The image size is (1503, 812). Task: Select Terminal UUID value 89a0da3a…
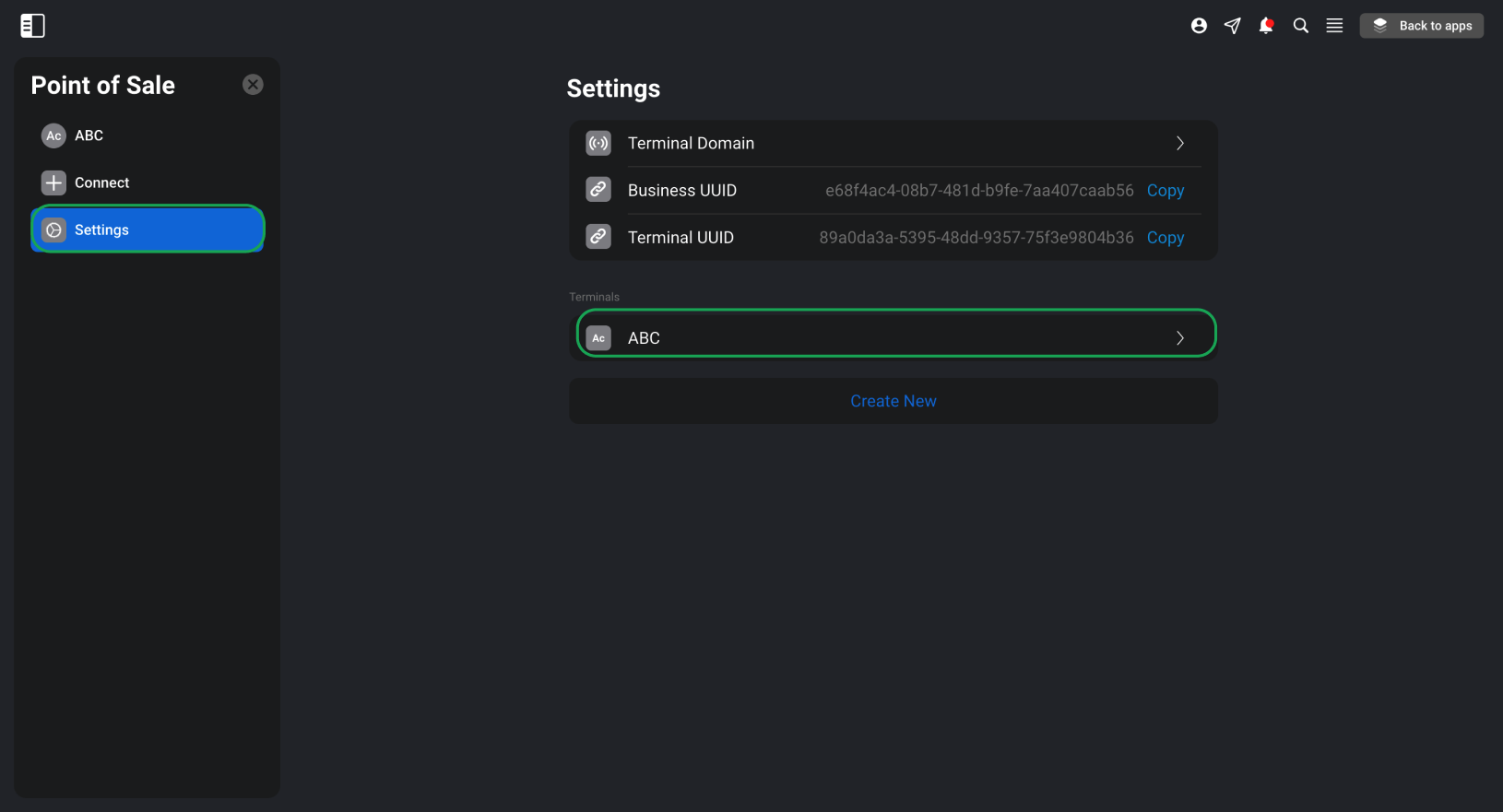click(976, 238)
